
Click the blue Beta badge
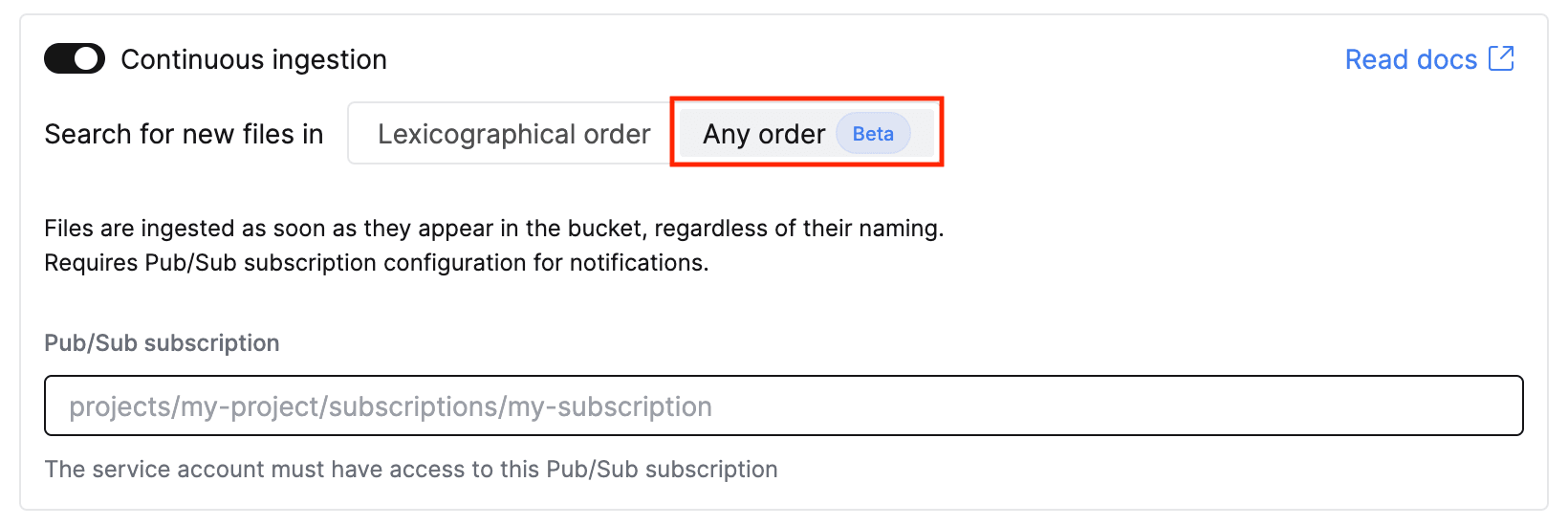(x=873, y=134)
